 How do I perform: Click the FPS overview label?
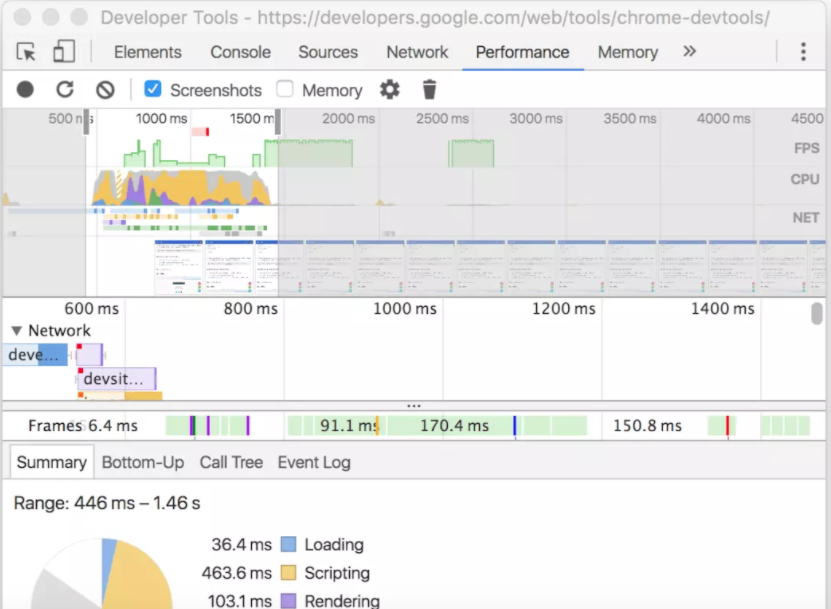point(806,148)
